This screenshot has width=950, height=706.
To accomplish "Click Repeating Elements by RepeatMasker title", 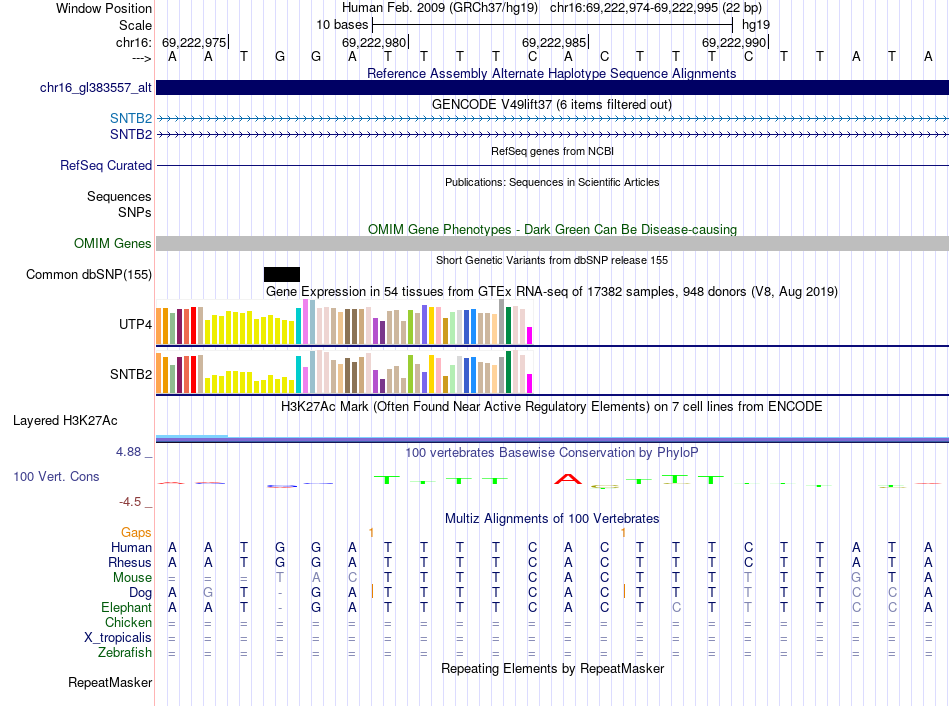I will tap(552, 668).
